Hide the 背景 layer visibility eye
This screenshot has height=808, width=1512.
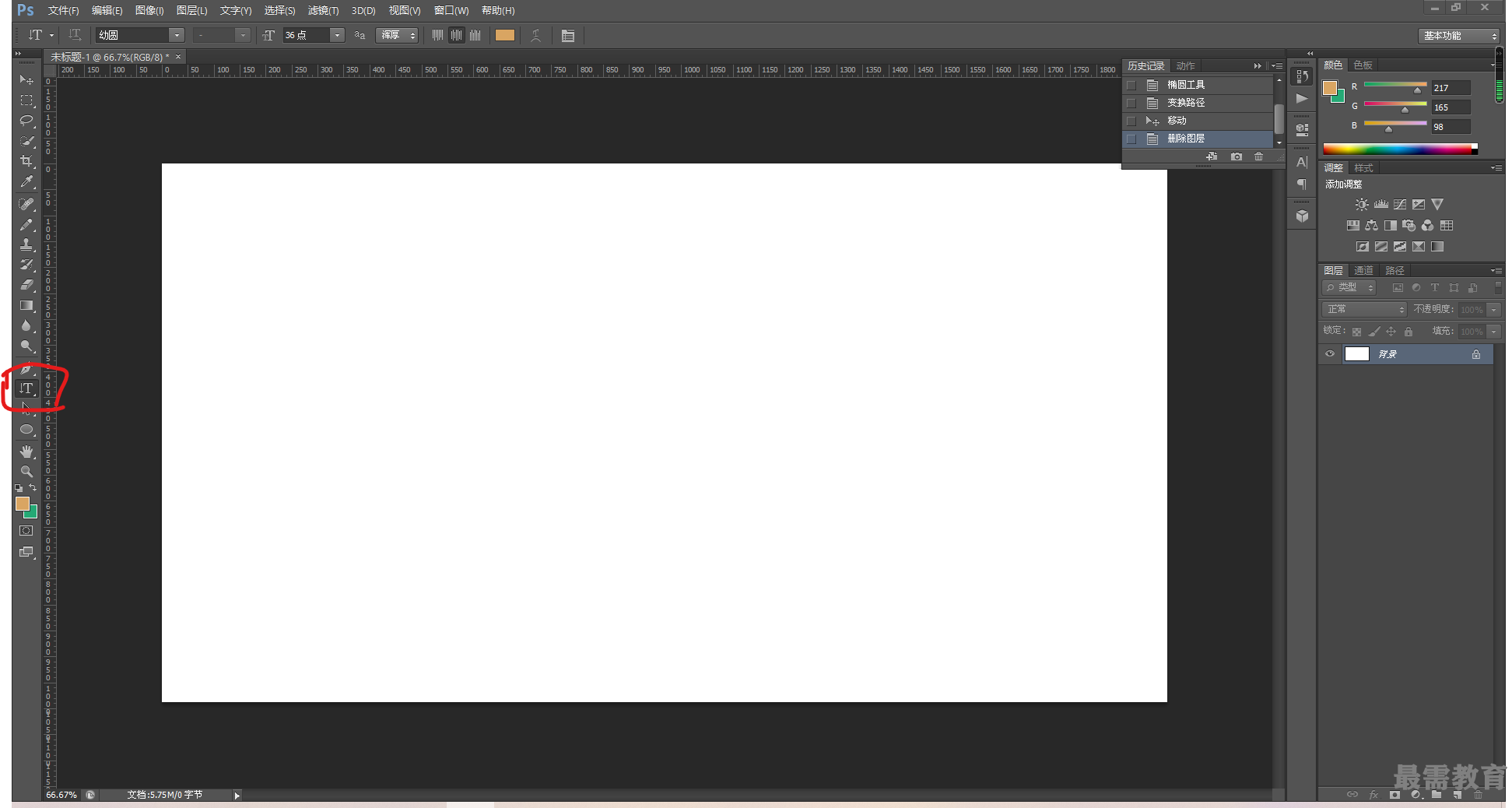pyautogui.click(x=1330, y=354)
